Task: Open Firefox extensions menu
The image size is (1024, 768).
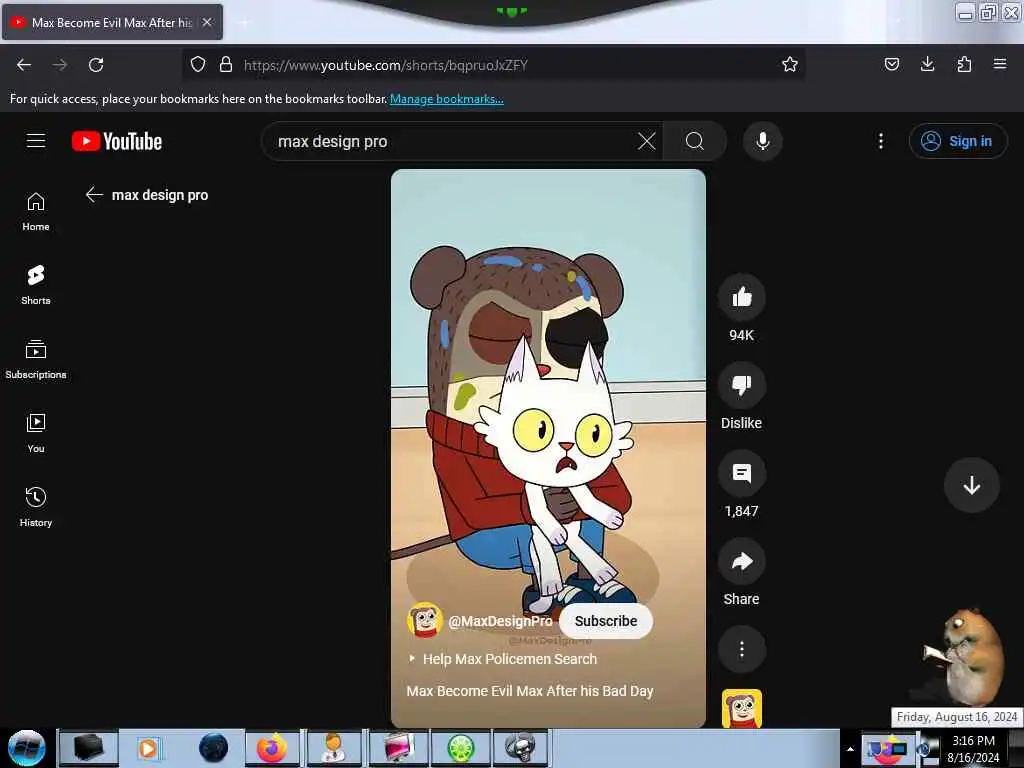Action: 964,64
